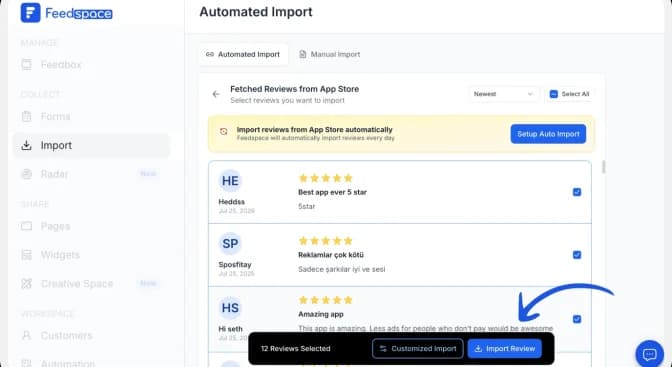
Task: Click the Forms clipboard icon
Action: pyautogui.click(x=27, y=117)
